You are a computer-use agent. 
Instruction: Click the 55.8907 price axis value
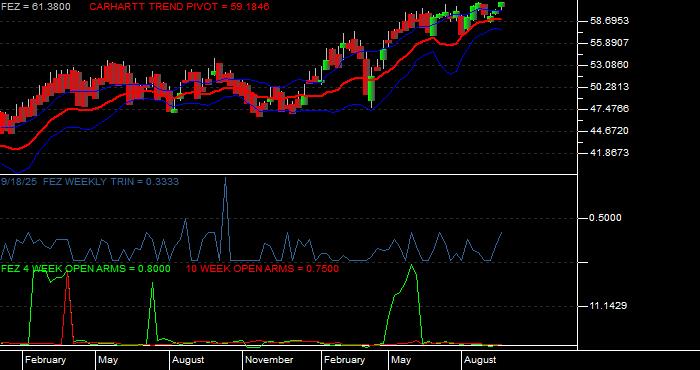point(609,43)
